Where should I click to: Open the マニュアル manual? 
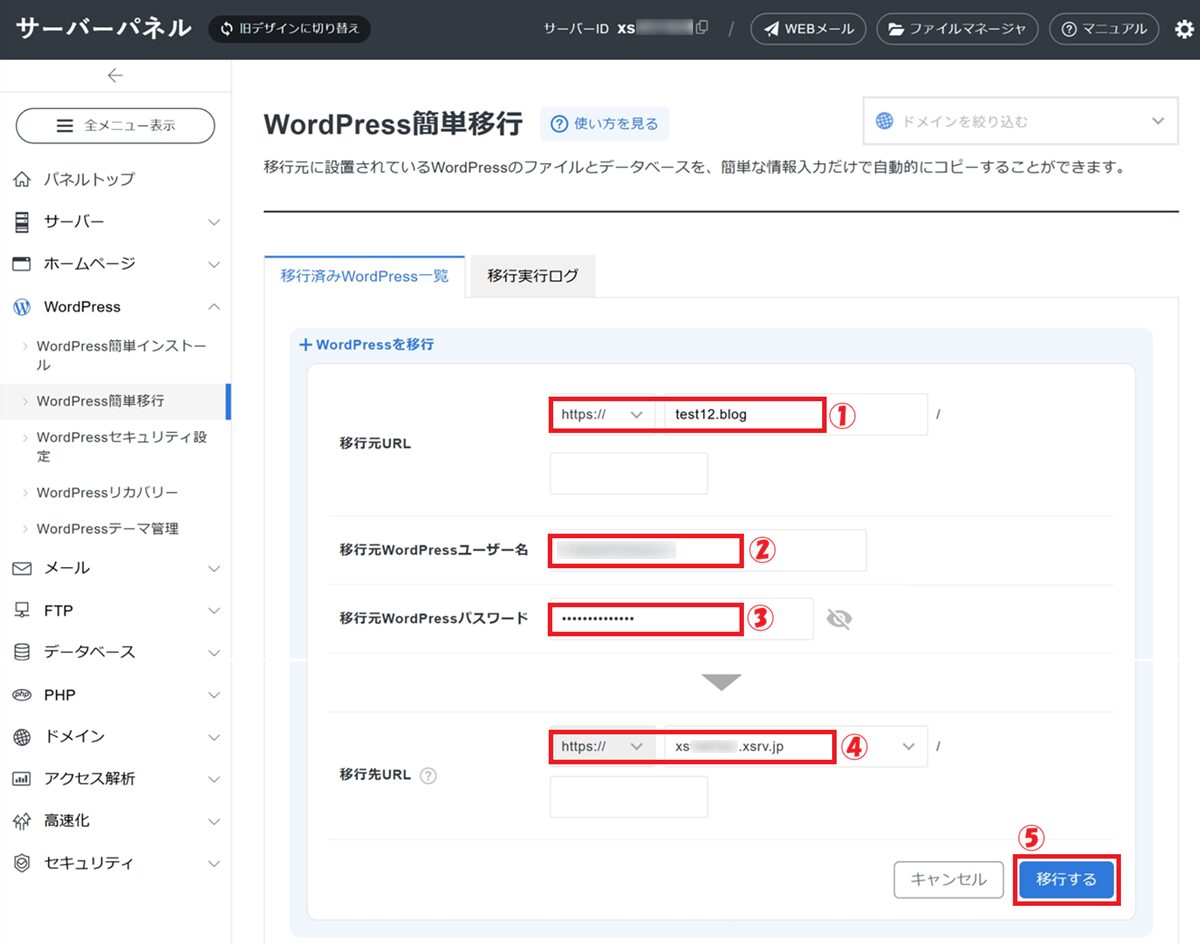(1104, 29)
